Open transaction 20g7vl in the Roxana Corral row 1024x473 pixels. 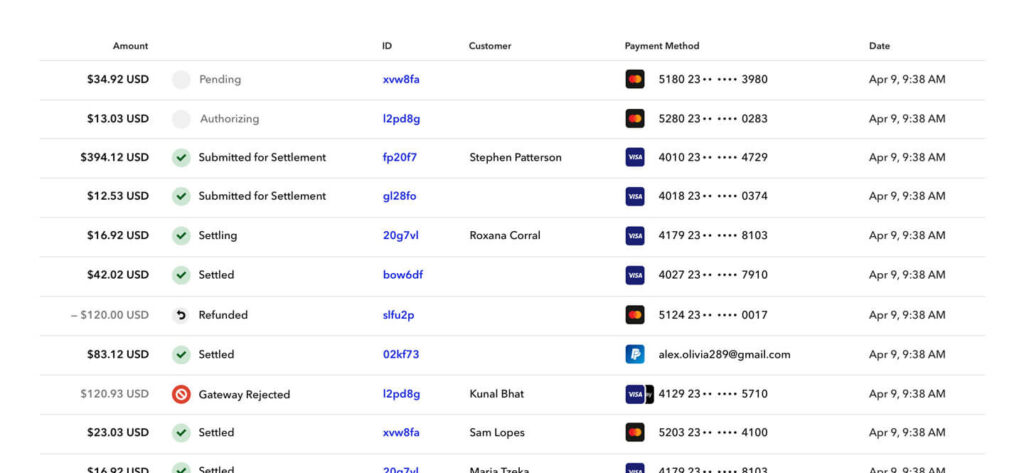point(401,236)
